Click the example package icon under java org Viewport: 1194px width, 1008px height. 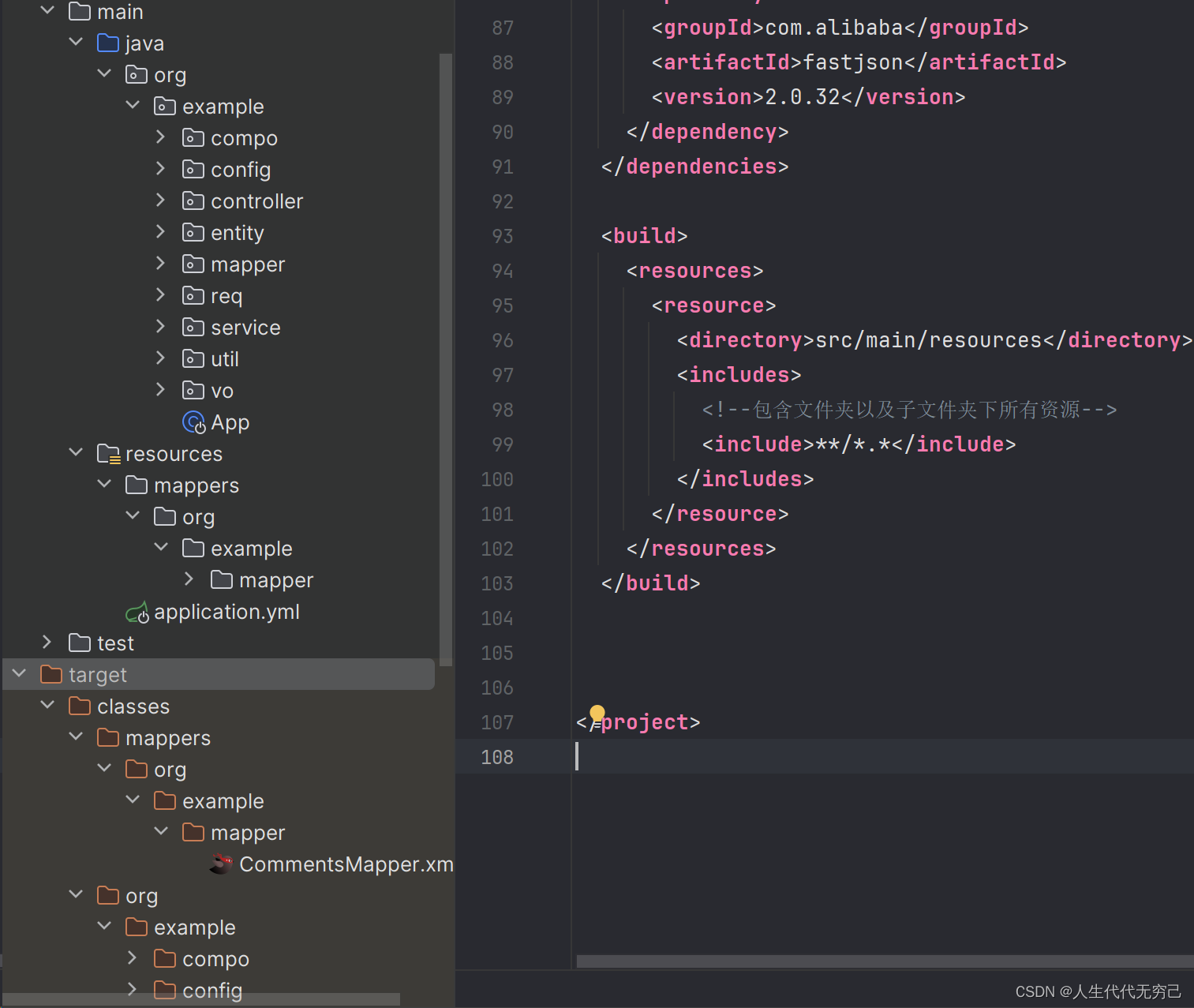tap(165, 107)
